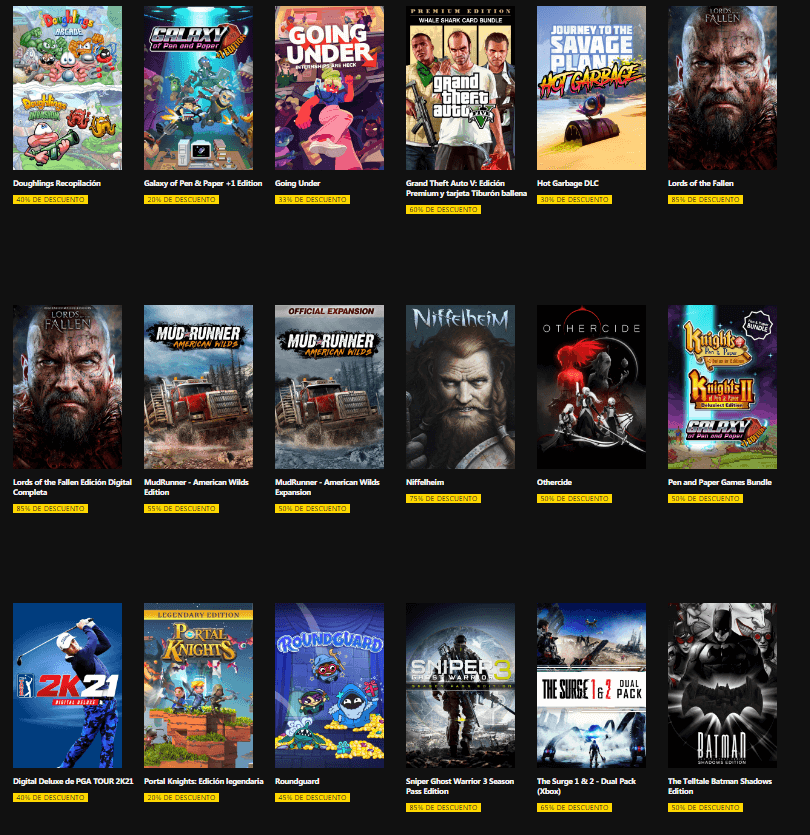Open the Hot Garbage DLC title link
This screenshot has height=835, width=810.
click(568, 183)
